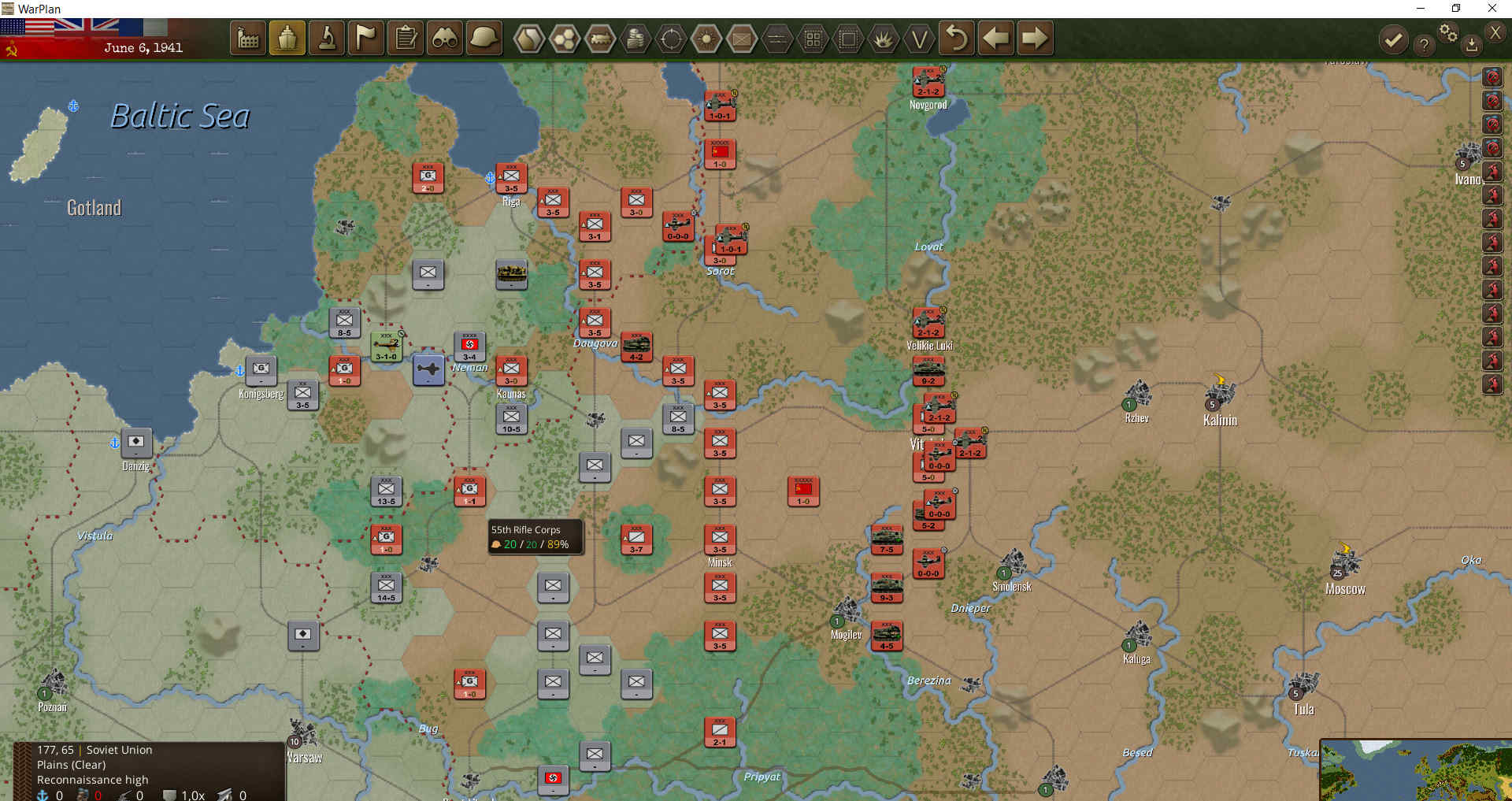
Task: Click the Warsaw city icon
Action: point(302,734)
